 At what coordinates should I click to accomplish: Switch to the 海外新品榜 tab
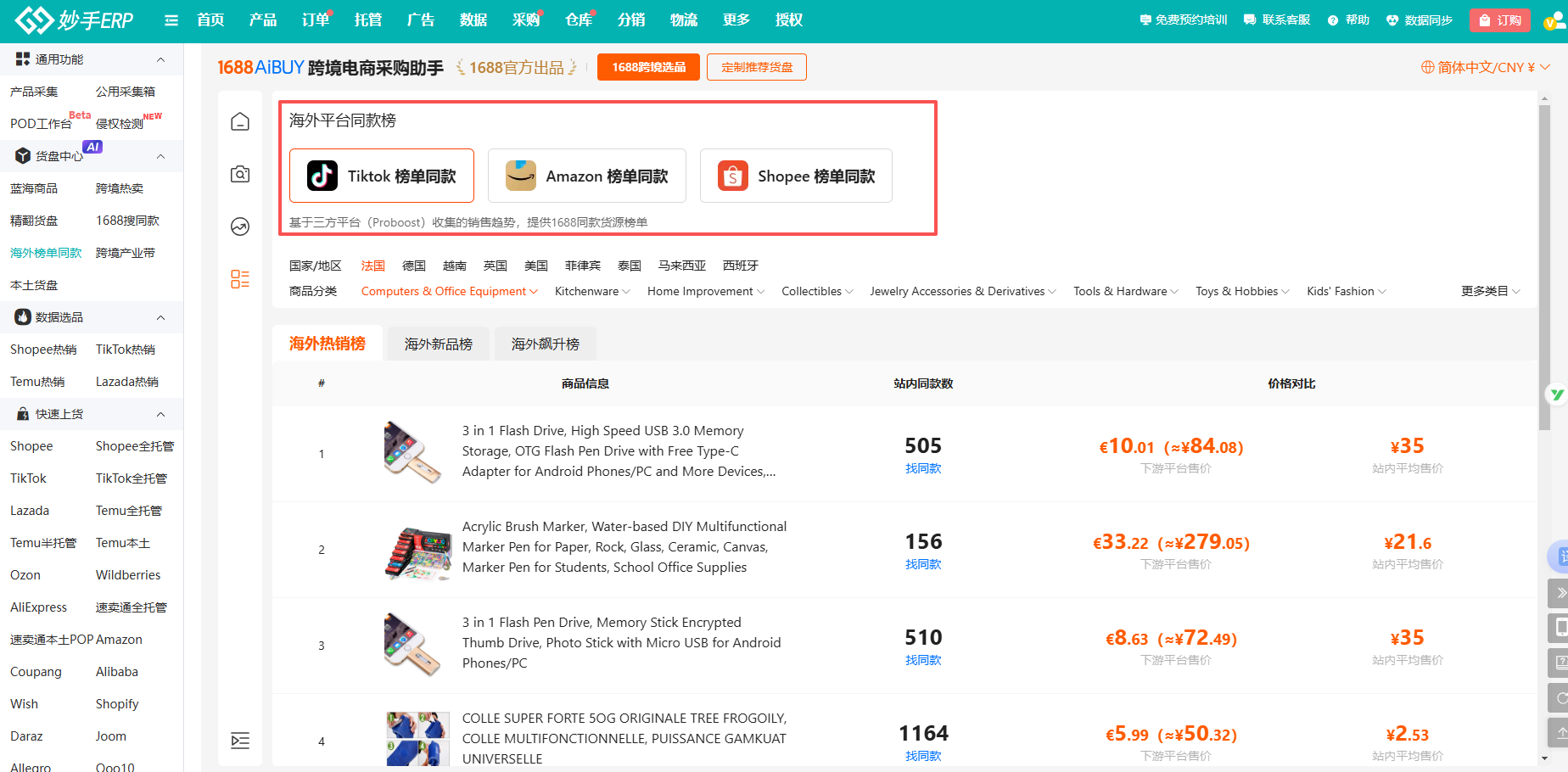tap(438, 344)
